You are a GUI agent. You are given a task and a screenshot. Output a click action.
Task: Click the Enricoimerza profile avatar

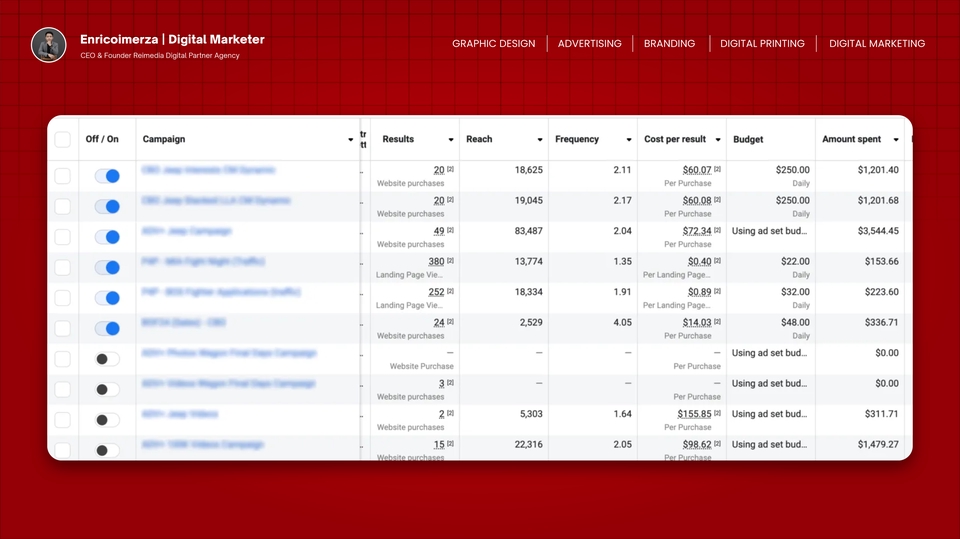tap(49, 45)
